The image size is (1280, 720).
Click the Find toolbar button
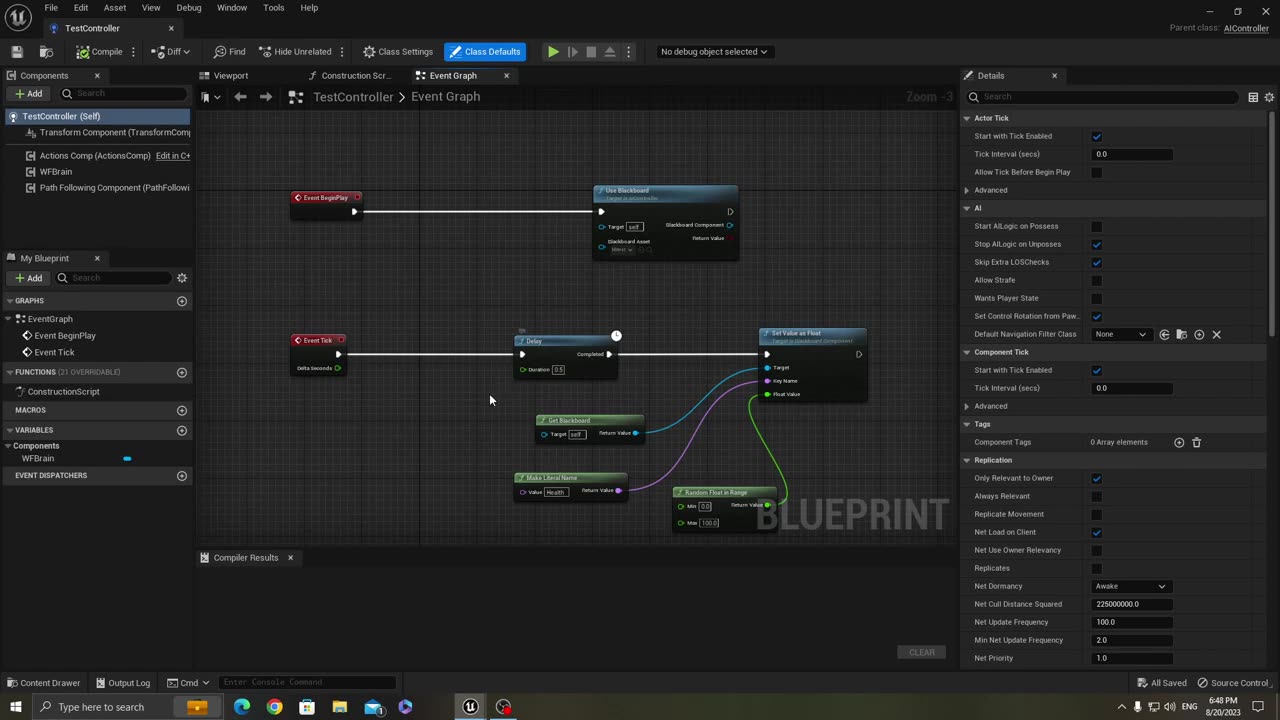[229, 52]
